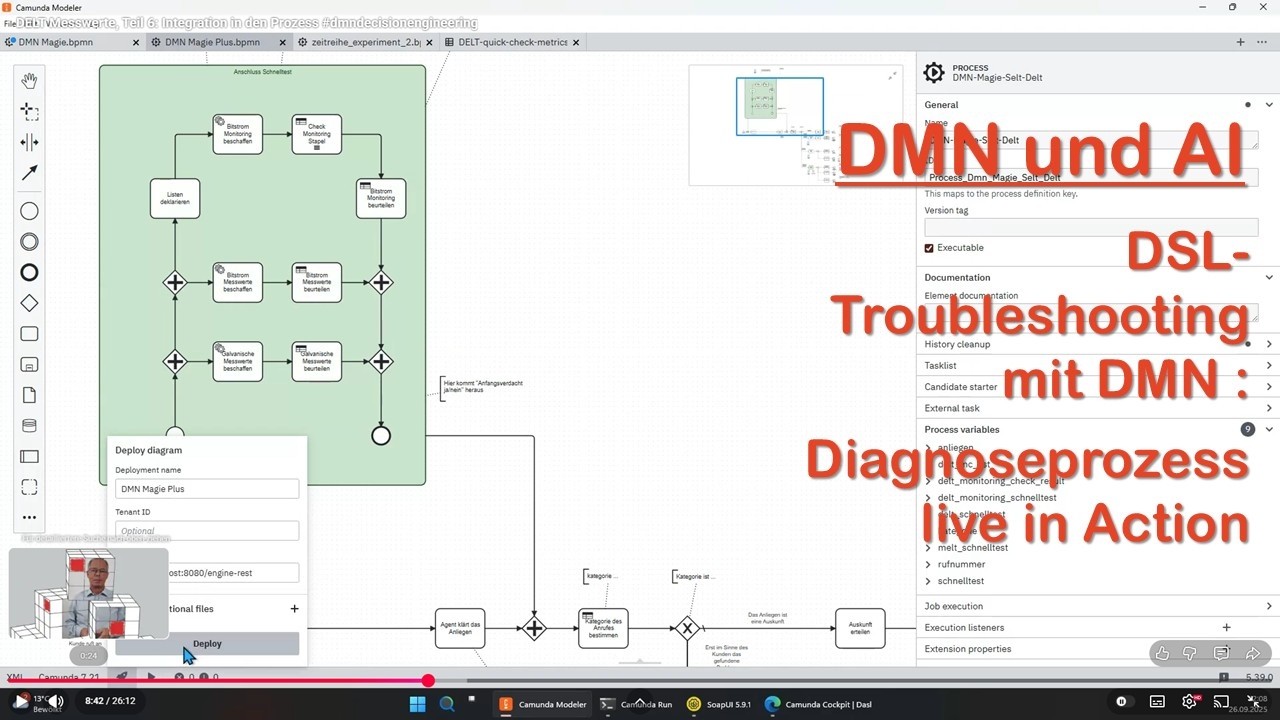The height and width of the screenshot is (720, 1280).
Task: Exit fullscreen video mode
Action: 1254,702
